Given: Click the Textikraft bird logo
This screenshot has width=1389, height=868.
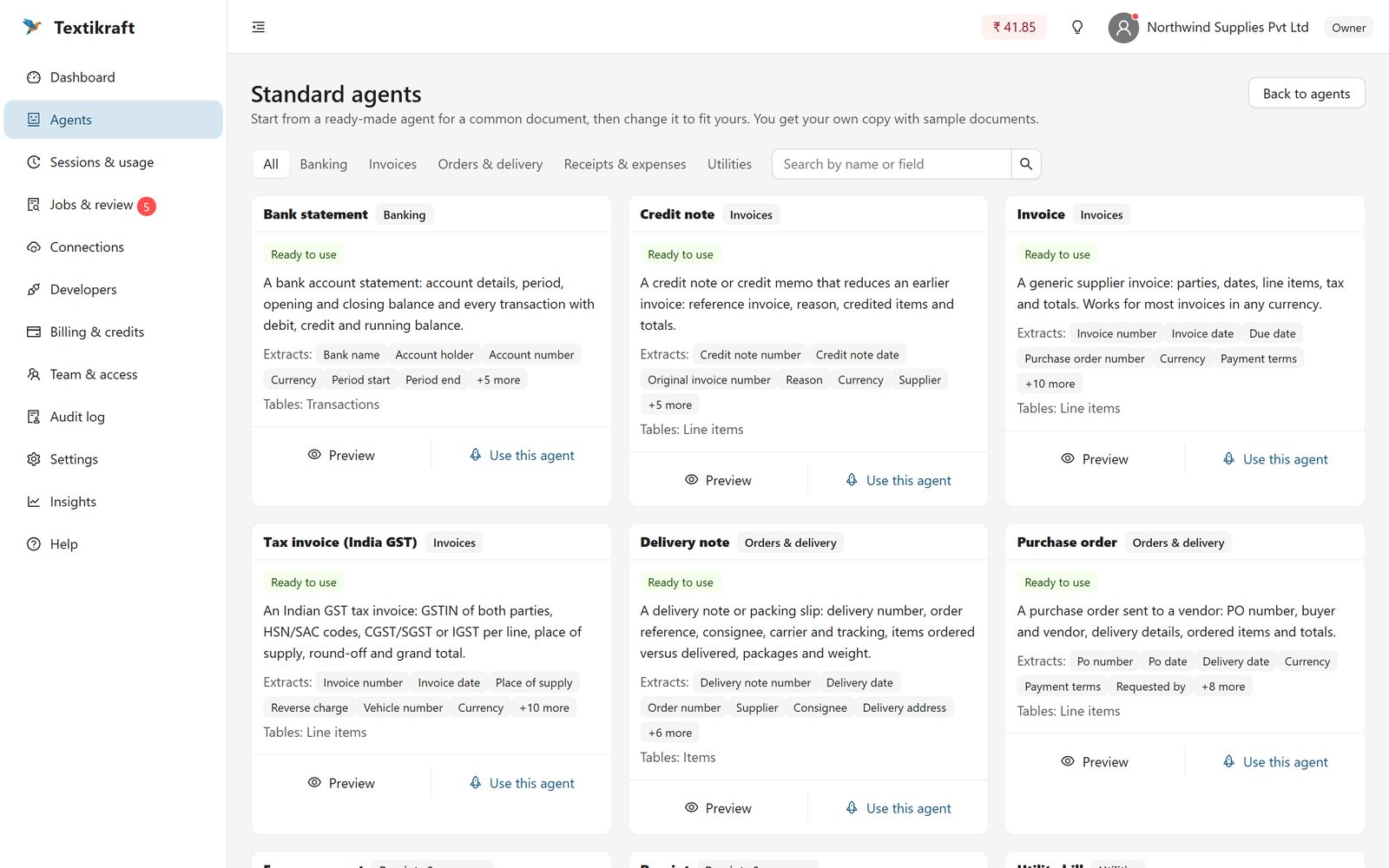Looking at the screenshot, I should (x=33, y=27).
